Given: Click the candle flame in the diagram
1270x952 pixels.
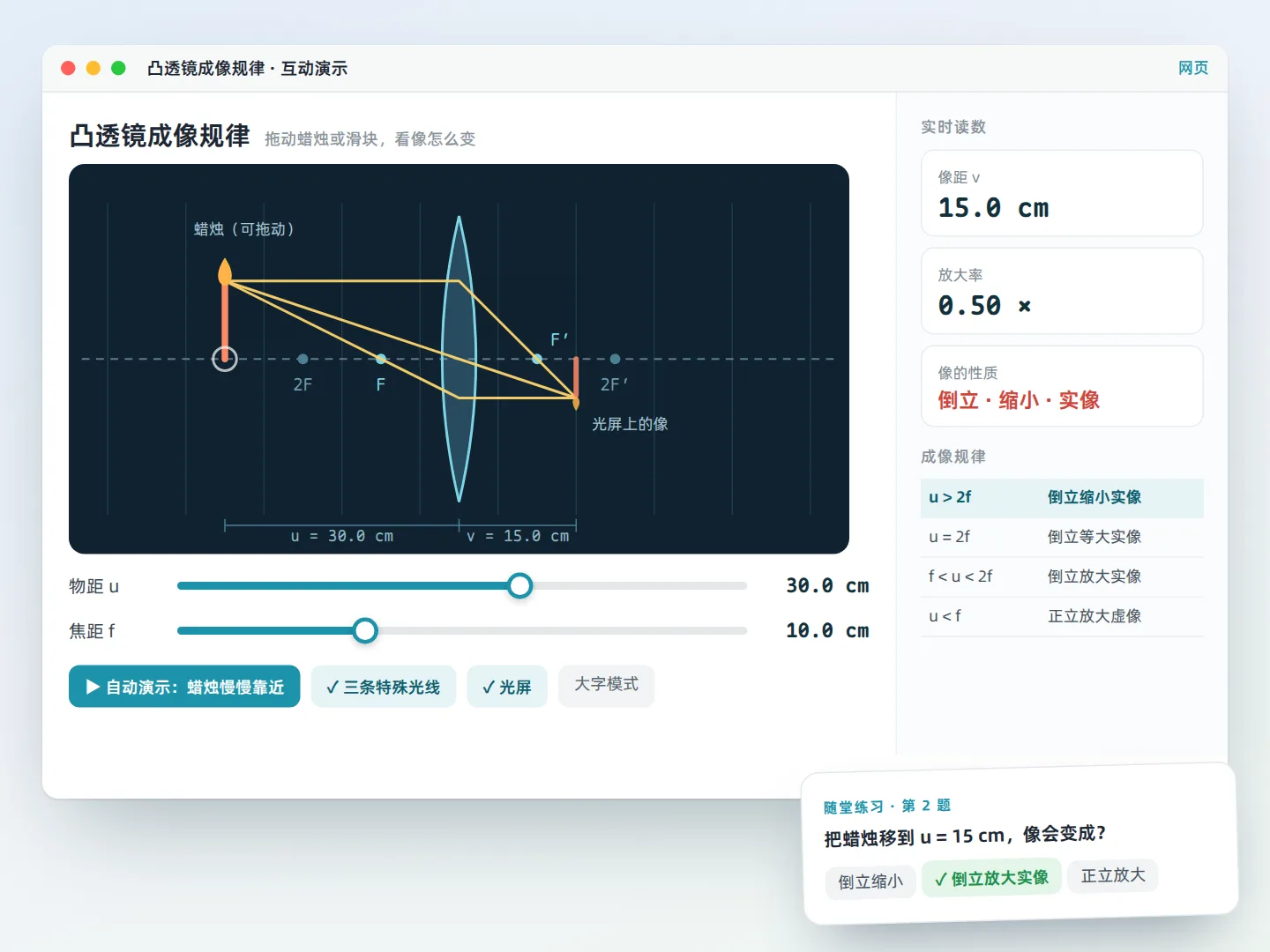Looking at the screenshot, I should (x=225, y=271).
